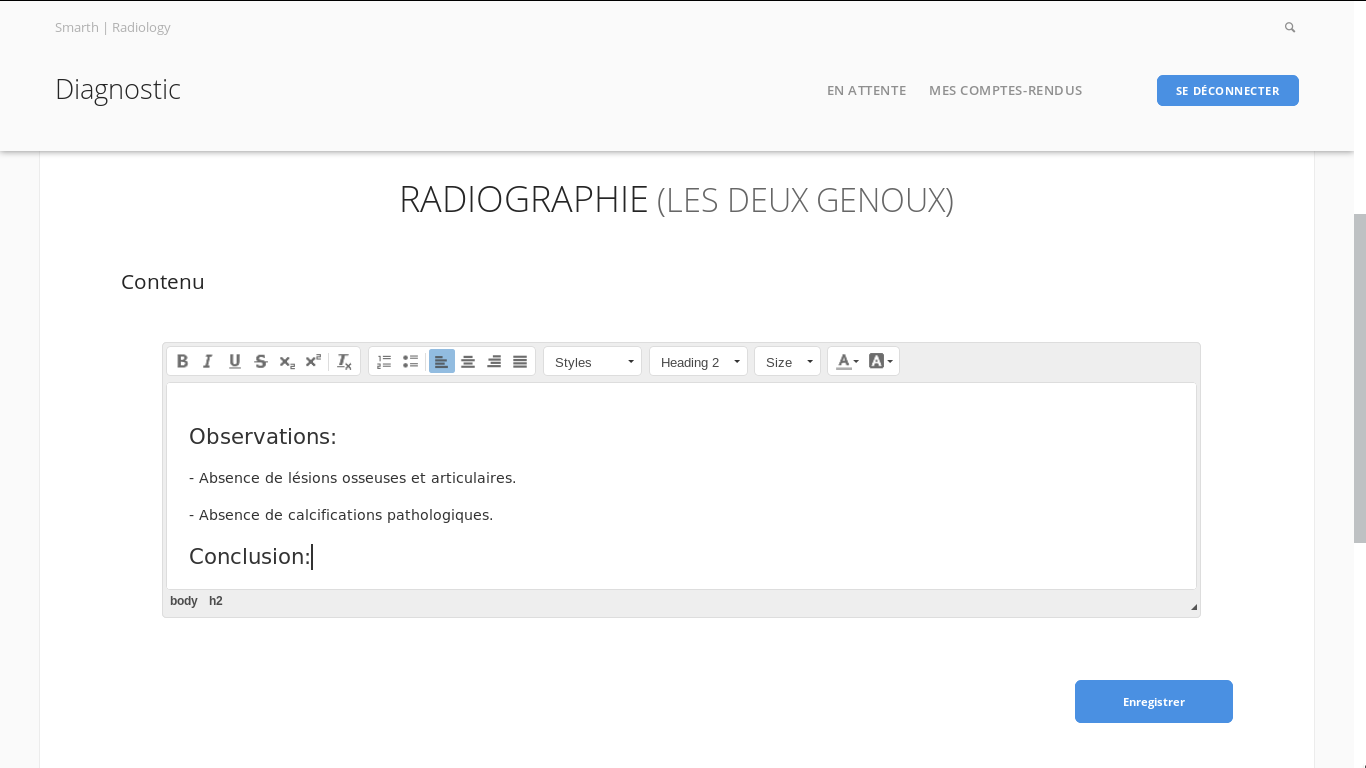Insert a numbered list

click(384, 361)
